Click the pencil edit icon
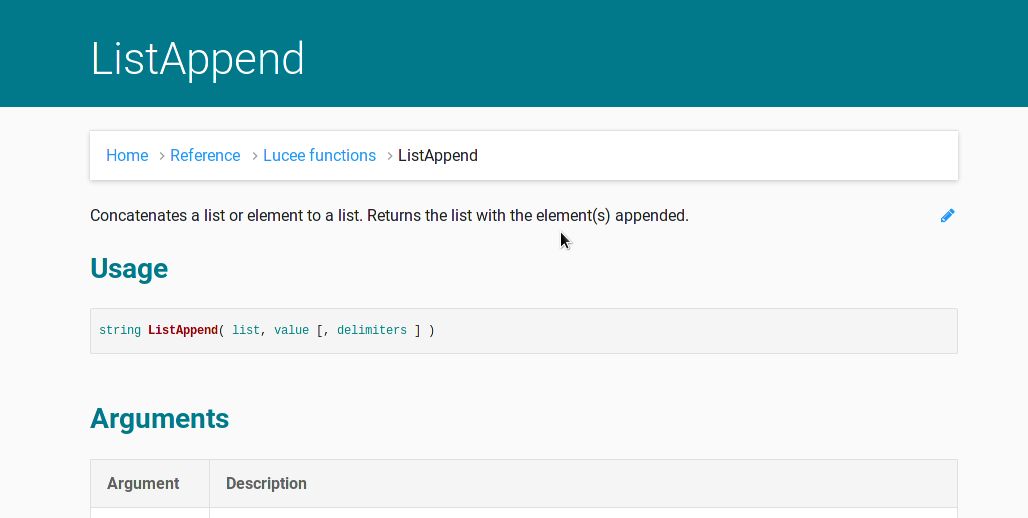The image size is (1028, 518). click(x=947, y=215)
